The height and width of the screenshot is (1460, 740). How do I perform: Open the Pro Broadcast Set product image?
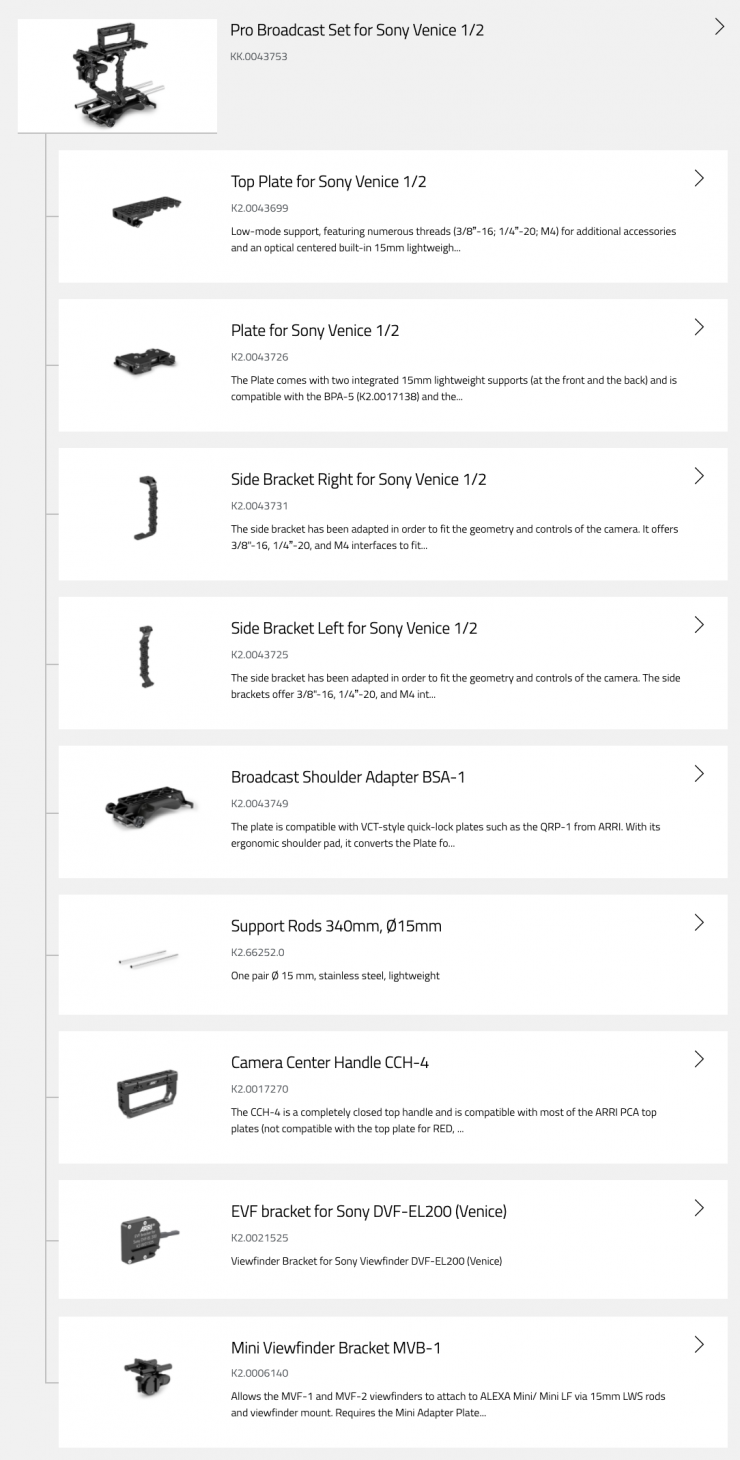117,73
